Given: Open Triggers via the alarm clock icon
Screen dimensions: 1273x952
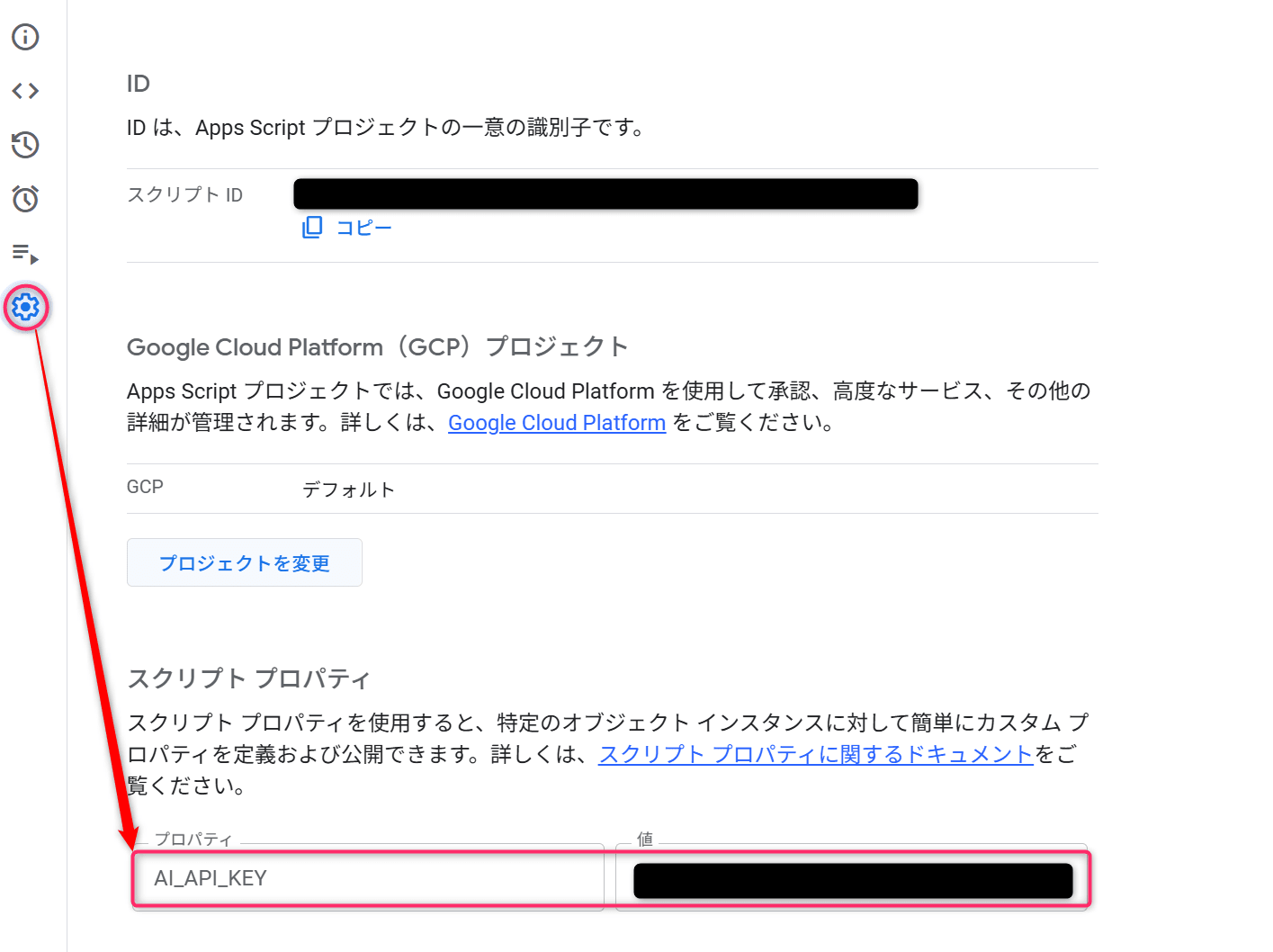Looking at the screenshot, I should pyautogui.click(x=25, y=199).
